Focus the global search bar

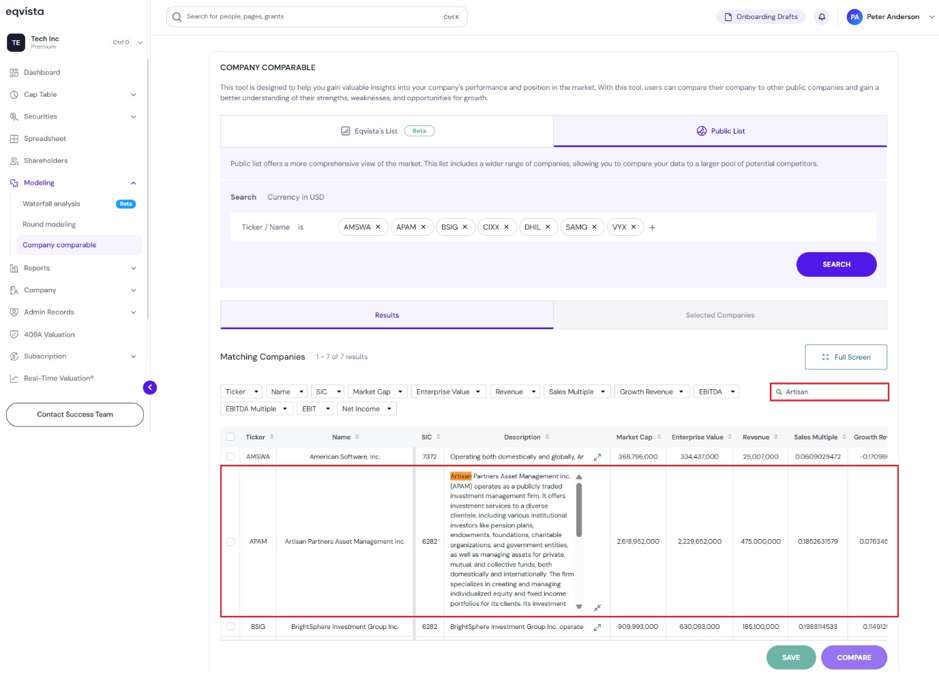point(317,17)
